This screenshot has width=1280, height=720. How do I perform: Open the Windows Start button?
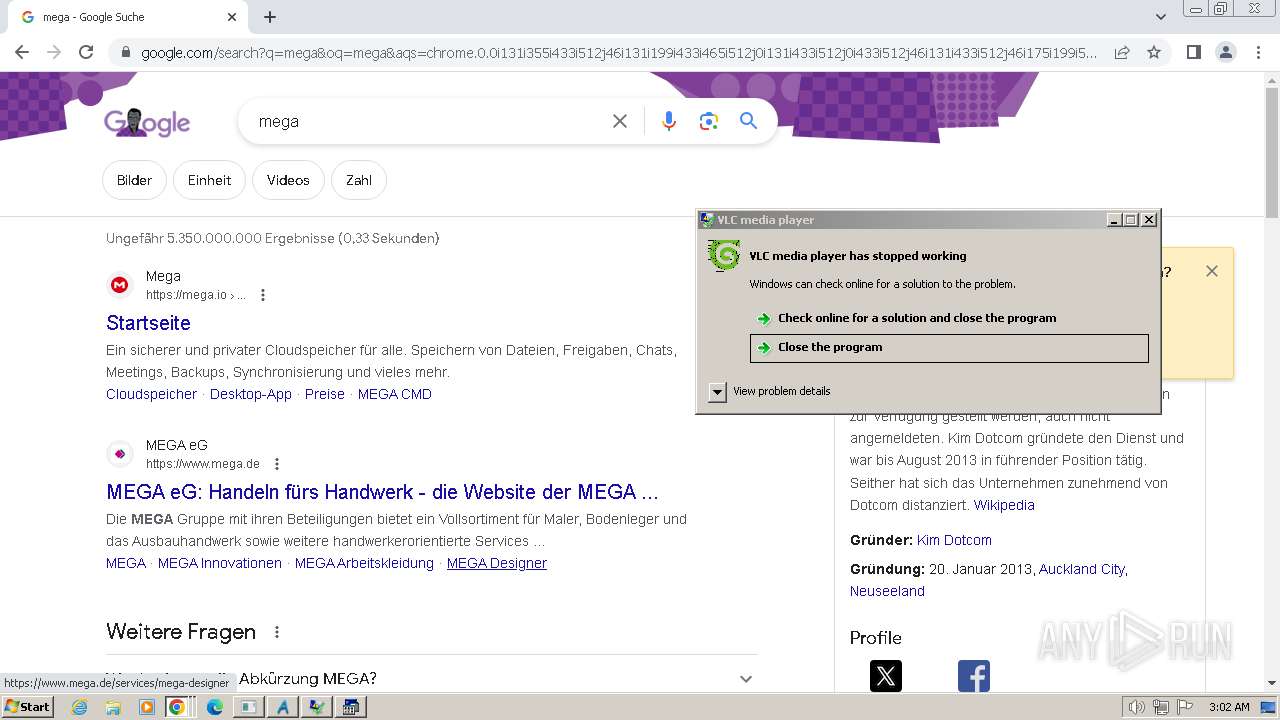click(27, 706)
